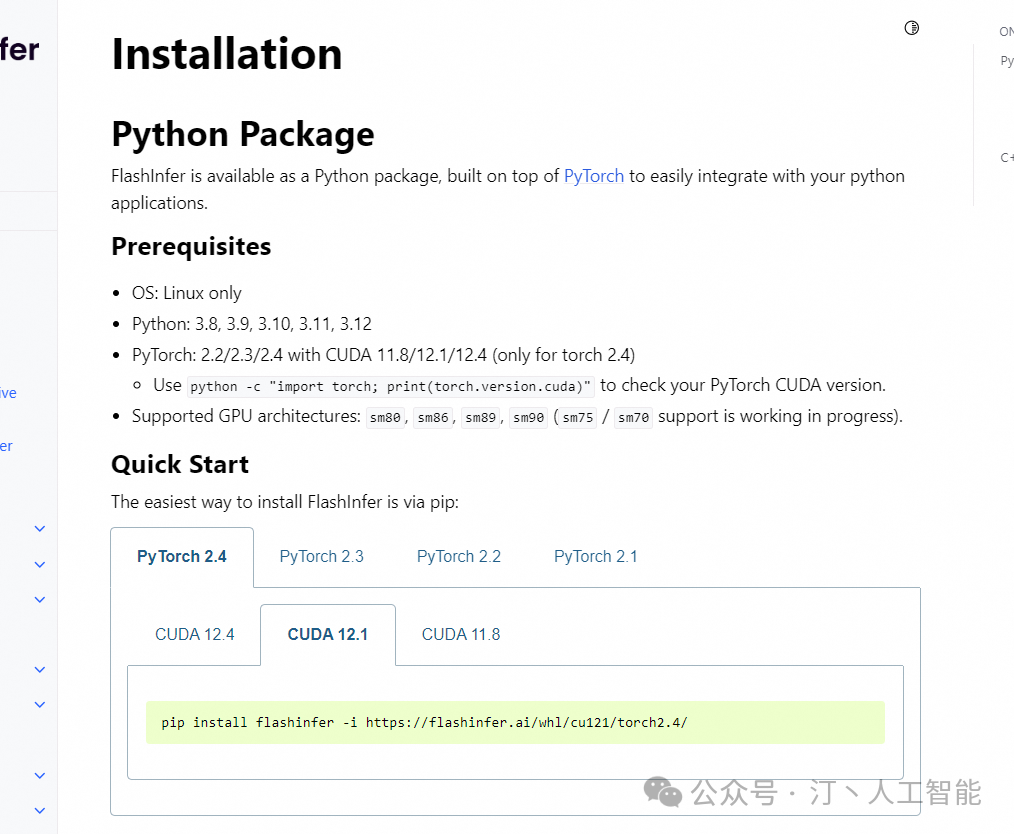Screen dimensions: 1014x834
Task: Click the Quick Start section heading
Action: [180, 464]
